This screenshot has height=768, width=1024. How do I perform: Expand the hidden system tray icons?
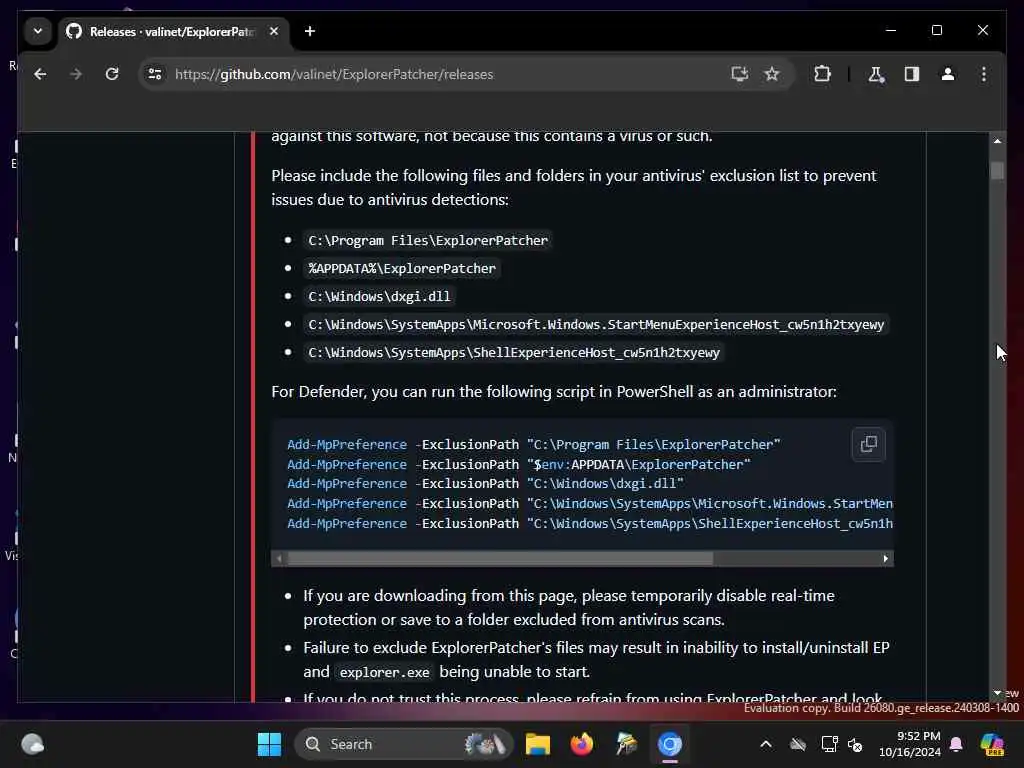point(766,744)
